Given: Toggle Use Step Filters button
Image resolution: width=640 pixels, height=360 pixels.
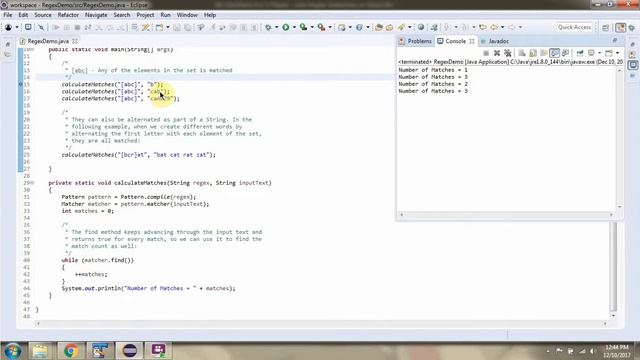Looking at the screenshot, I should tap(146, 27).
